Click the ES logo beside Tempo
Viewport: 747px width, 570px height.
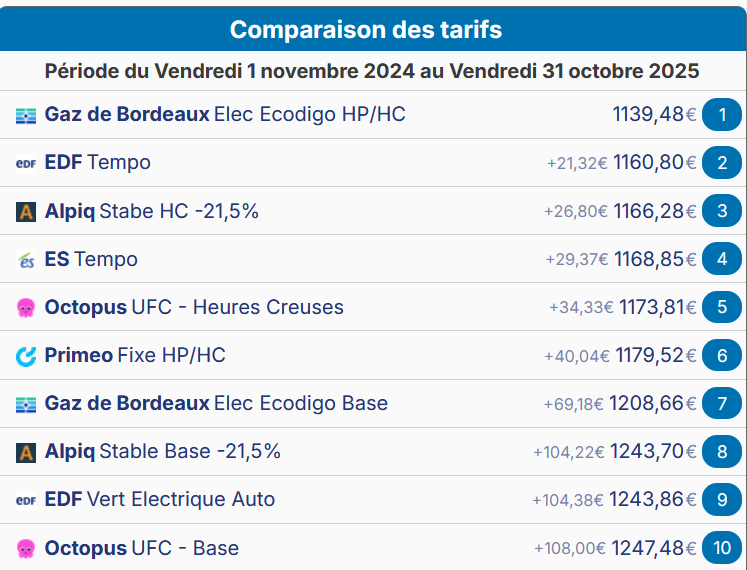(x=26, y=260)
